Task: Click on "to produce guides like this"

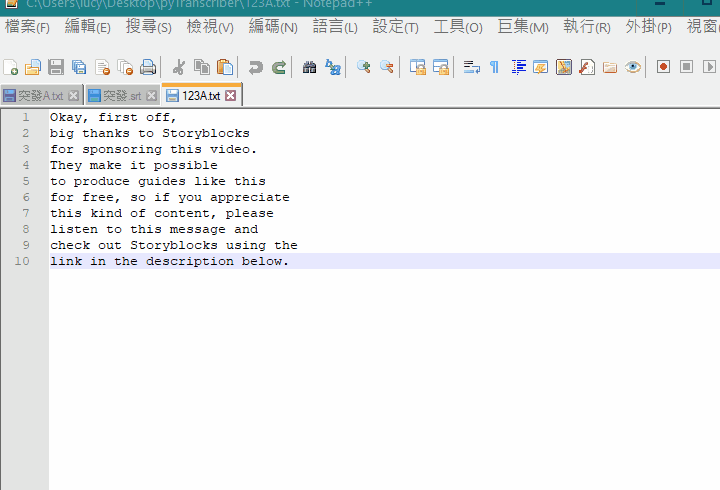Action: tap(158, 181)
